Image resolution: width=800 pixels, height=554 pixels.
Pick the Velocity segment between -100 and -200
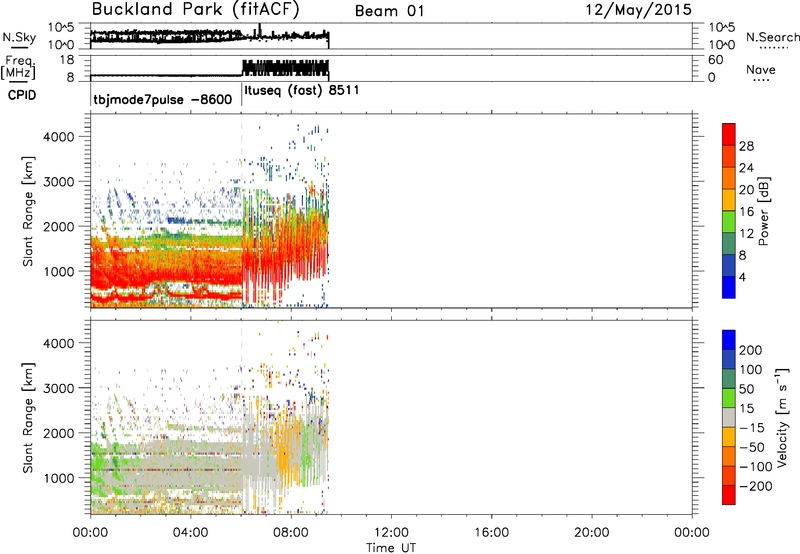tap(729, 475)
